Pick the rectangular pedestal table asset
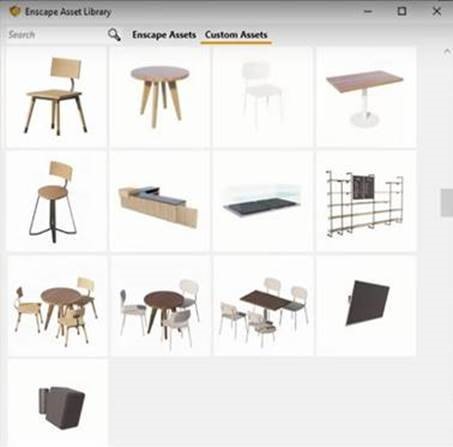The width and height of the screenshot is (453, 447). coord(366,97)
